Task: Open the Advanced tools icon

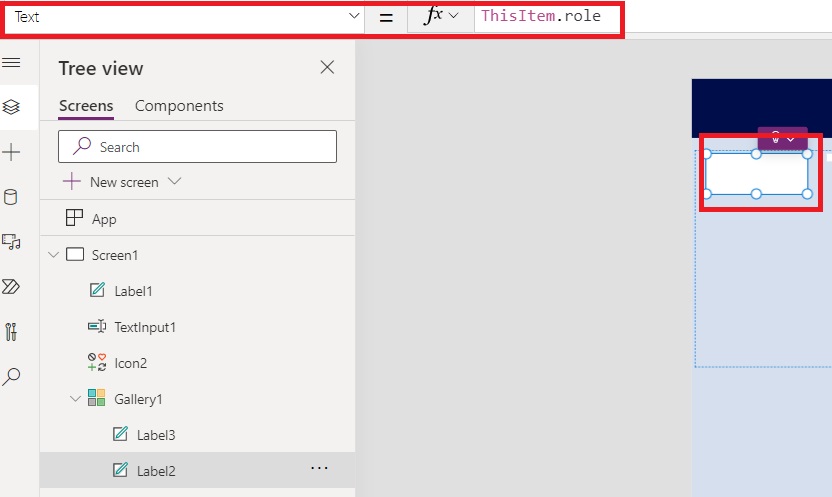Action: pyautogui.click(x=11, y=331)
